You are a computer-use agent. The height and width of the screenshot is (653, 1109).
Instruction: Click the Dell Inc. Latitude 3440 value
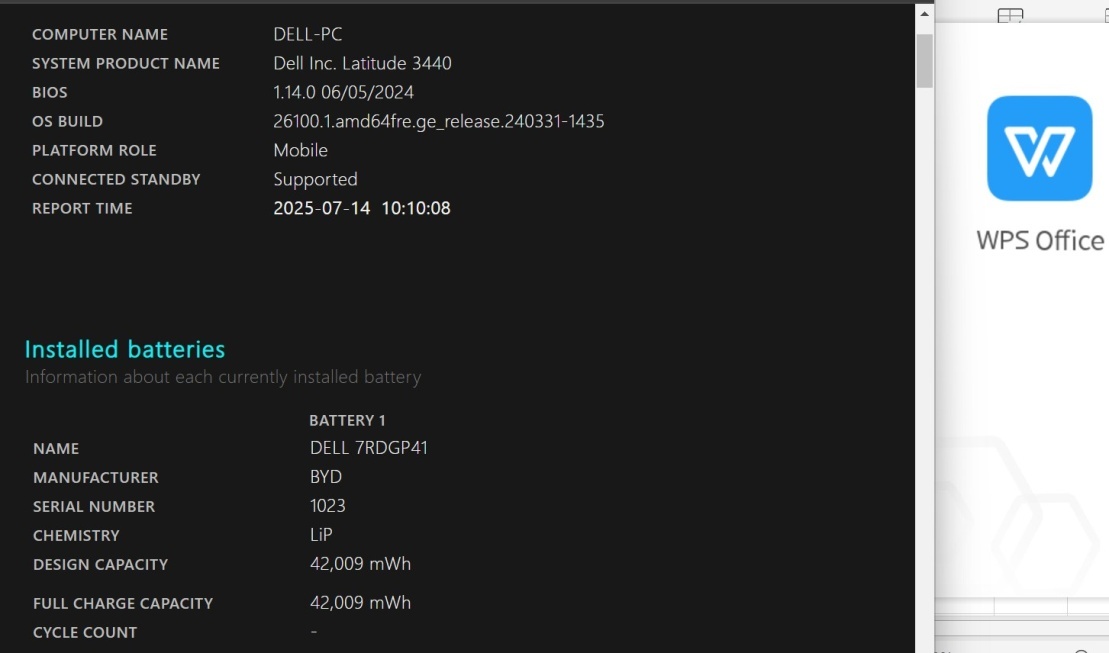[x=362, y=63]
